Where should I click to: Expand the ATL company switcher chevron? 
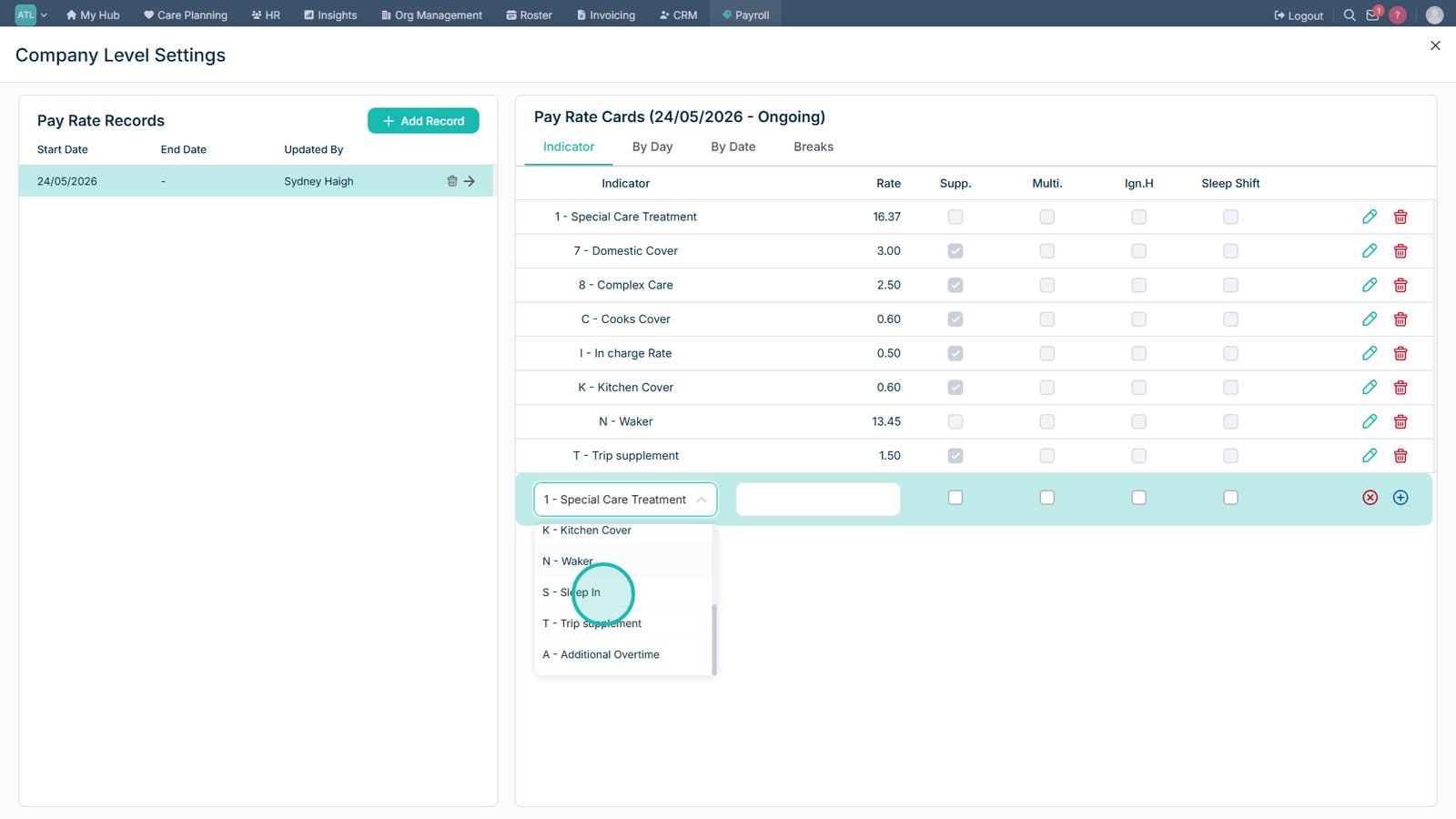44,15
